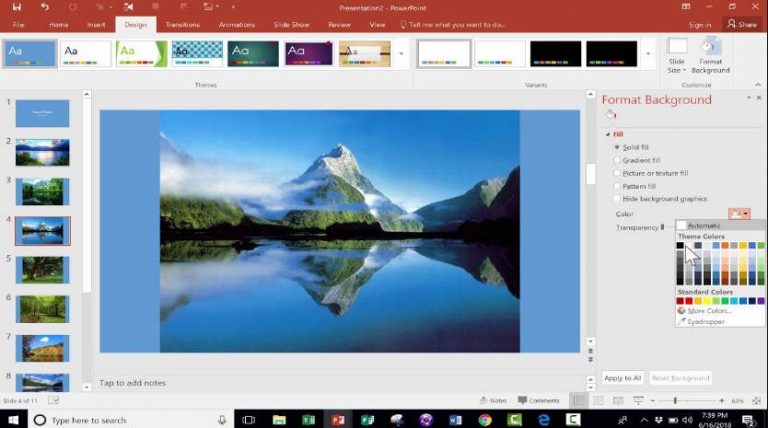Click the spell check icon in status bar

pyautogui.click(x=53, y=401)
